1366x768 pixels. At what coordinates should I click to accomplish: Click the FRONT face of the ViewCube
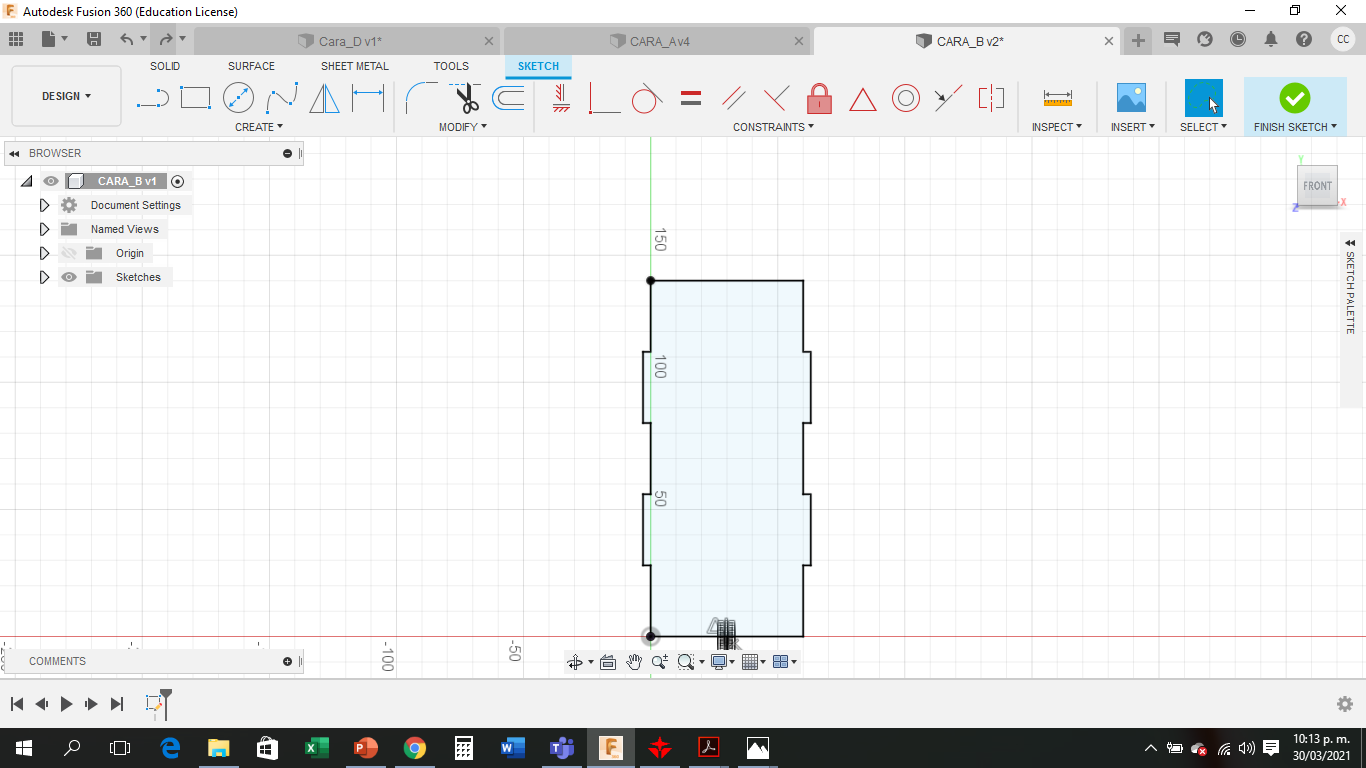click(x=1317, y=186)
